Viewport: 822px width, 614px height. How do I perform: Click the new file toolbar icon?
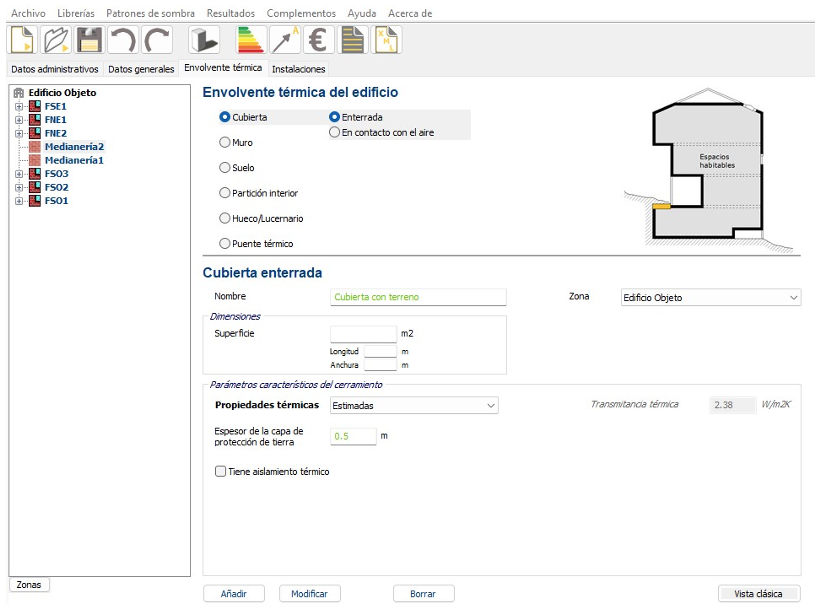pyautogui.click(x=22, y=40)
